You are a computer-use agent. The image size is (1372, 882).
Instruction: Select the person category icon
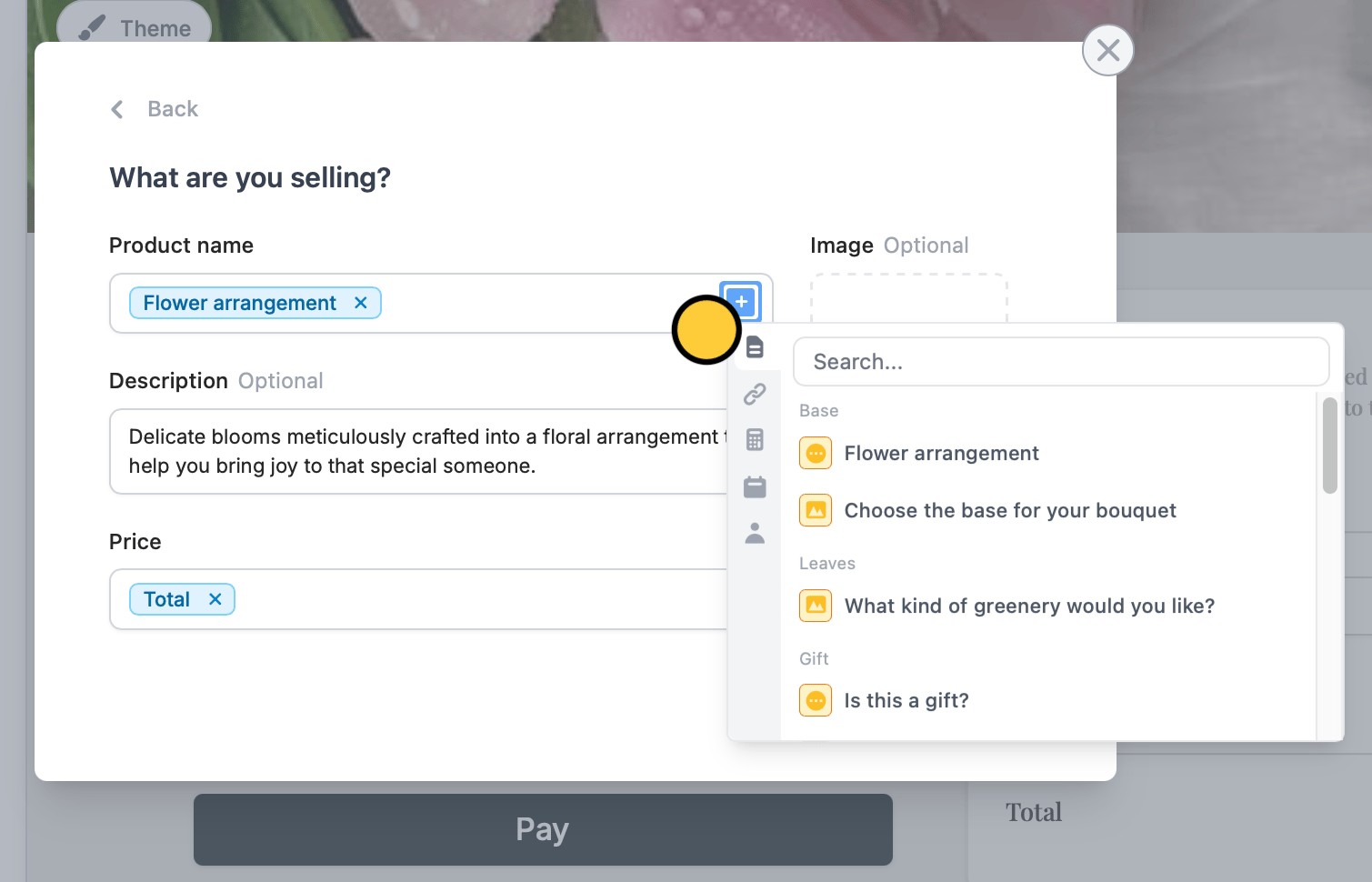(755, 533)
